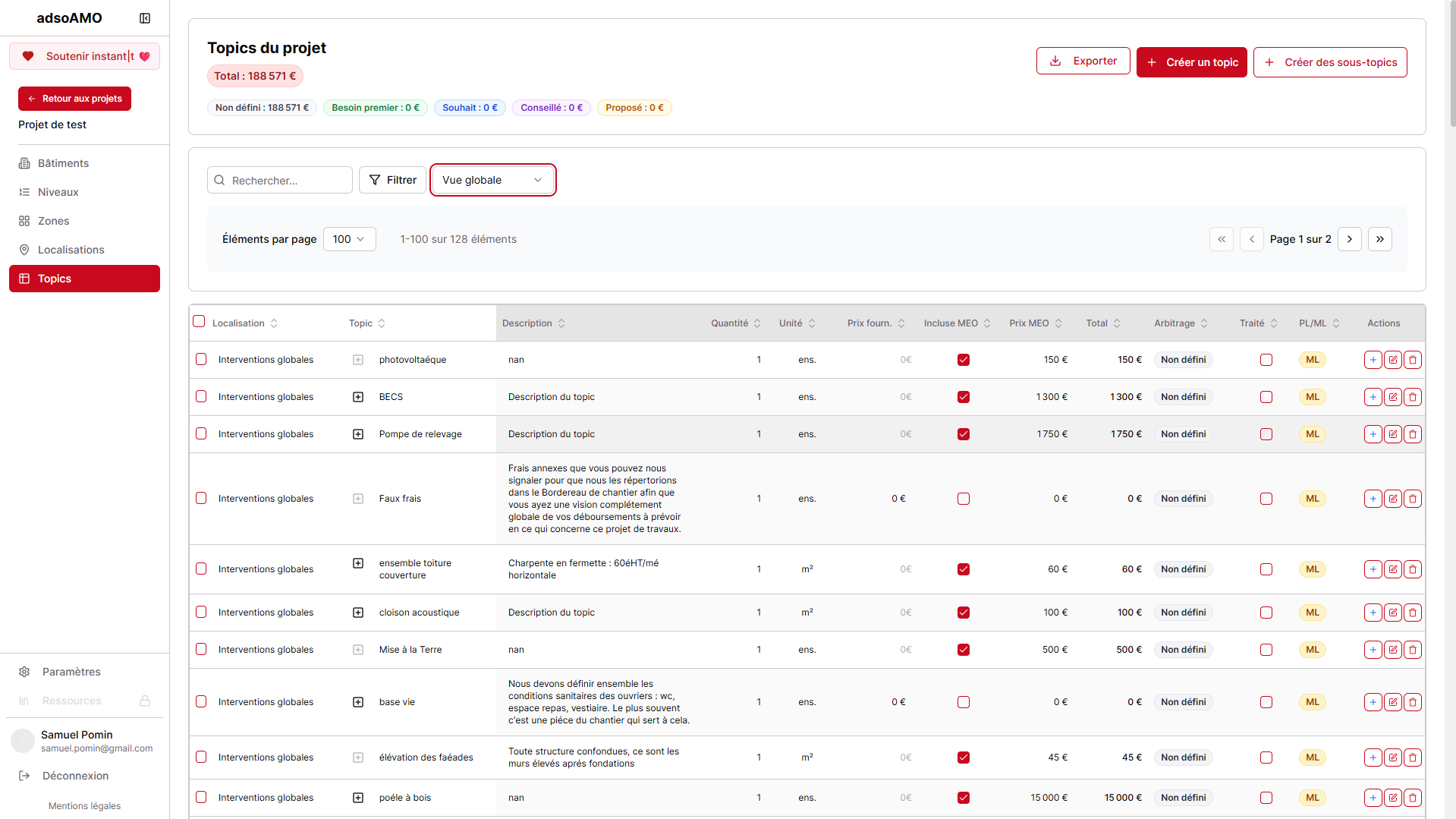Image resolution: width=1456 pixels, height=819 pixels.
Task: Expand the BECS topic sub-rows
Action: point(358,397)
